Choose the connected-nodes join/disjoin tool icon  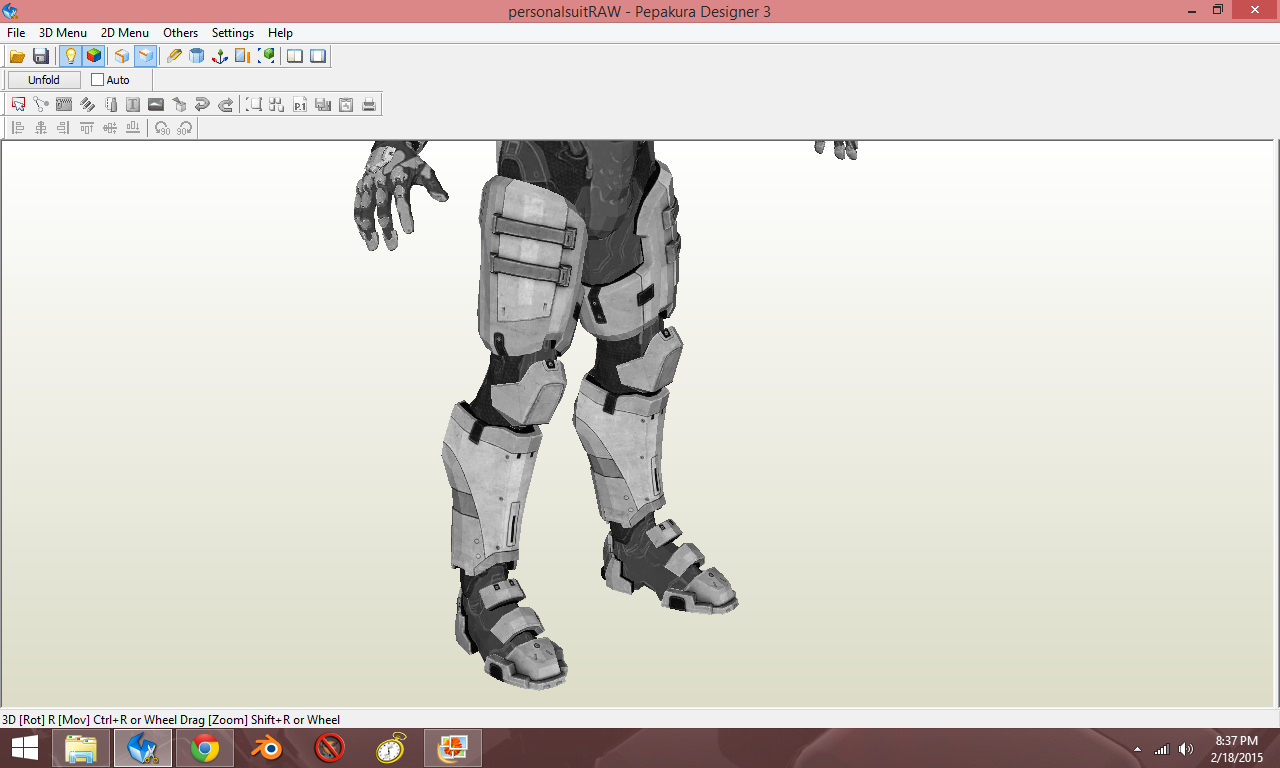[41, 104]
